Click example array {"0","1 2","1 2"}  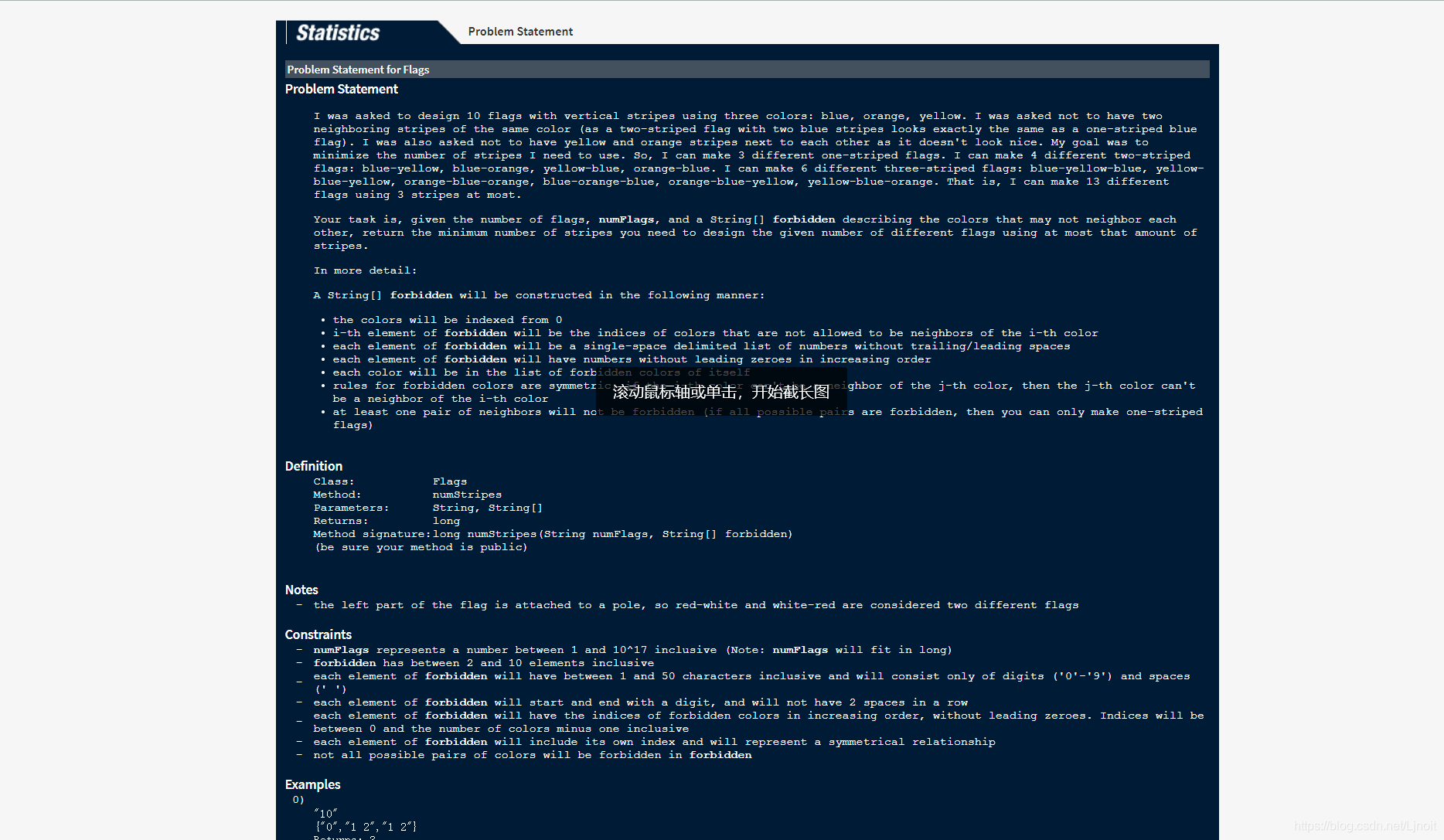366,826
